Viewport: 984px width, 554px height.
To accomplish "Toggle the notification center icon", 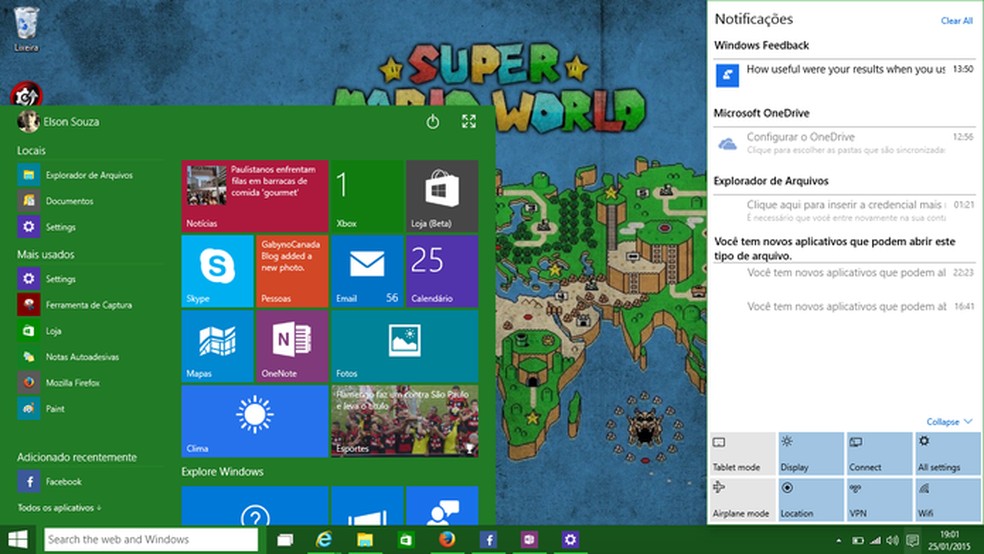I will pos(912,540).
